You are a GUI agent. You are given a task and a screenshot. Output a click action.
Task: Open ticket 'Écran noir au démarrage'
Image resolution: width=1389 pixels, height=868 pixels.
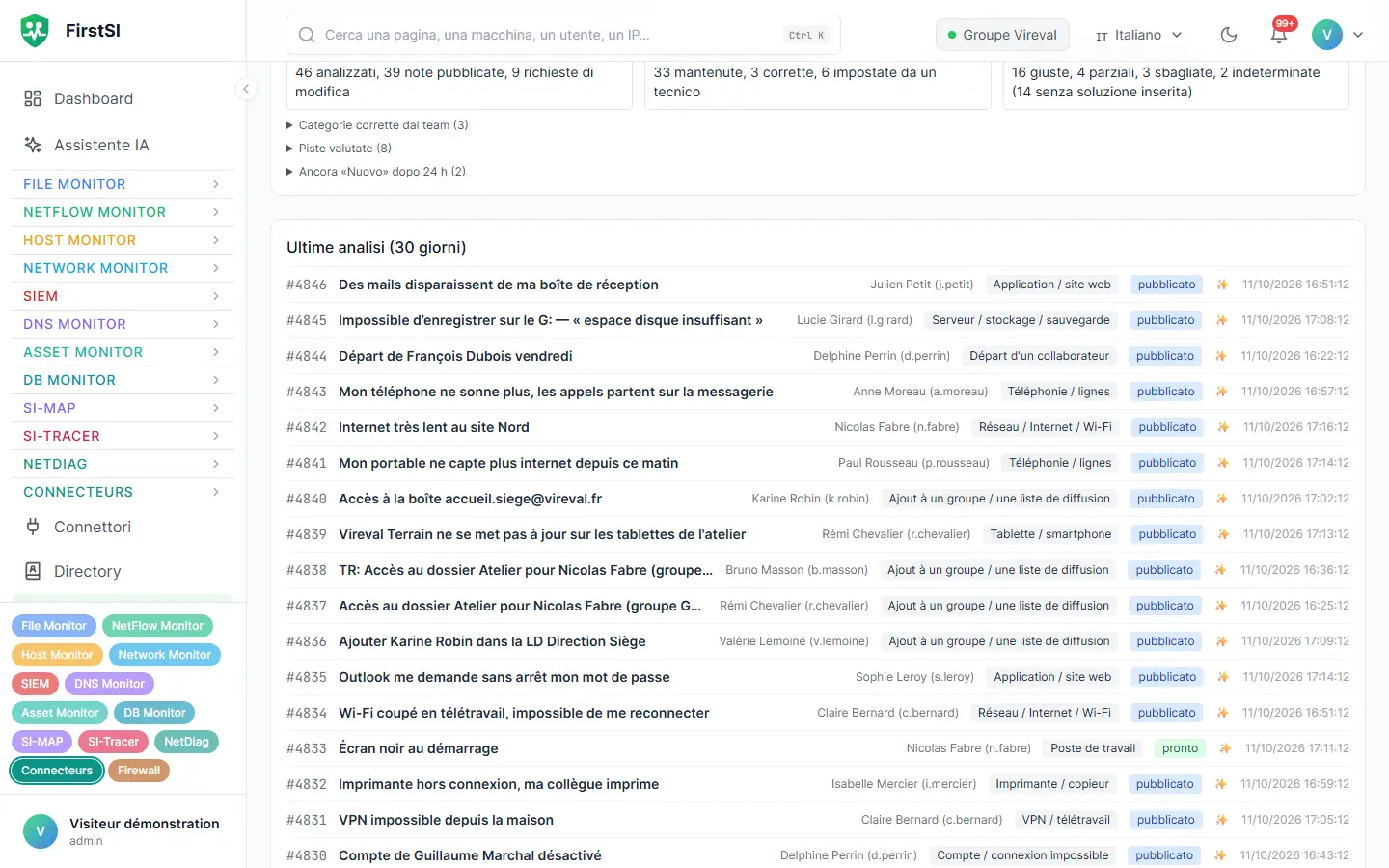coord(419,748)
